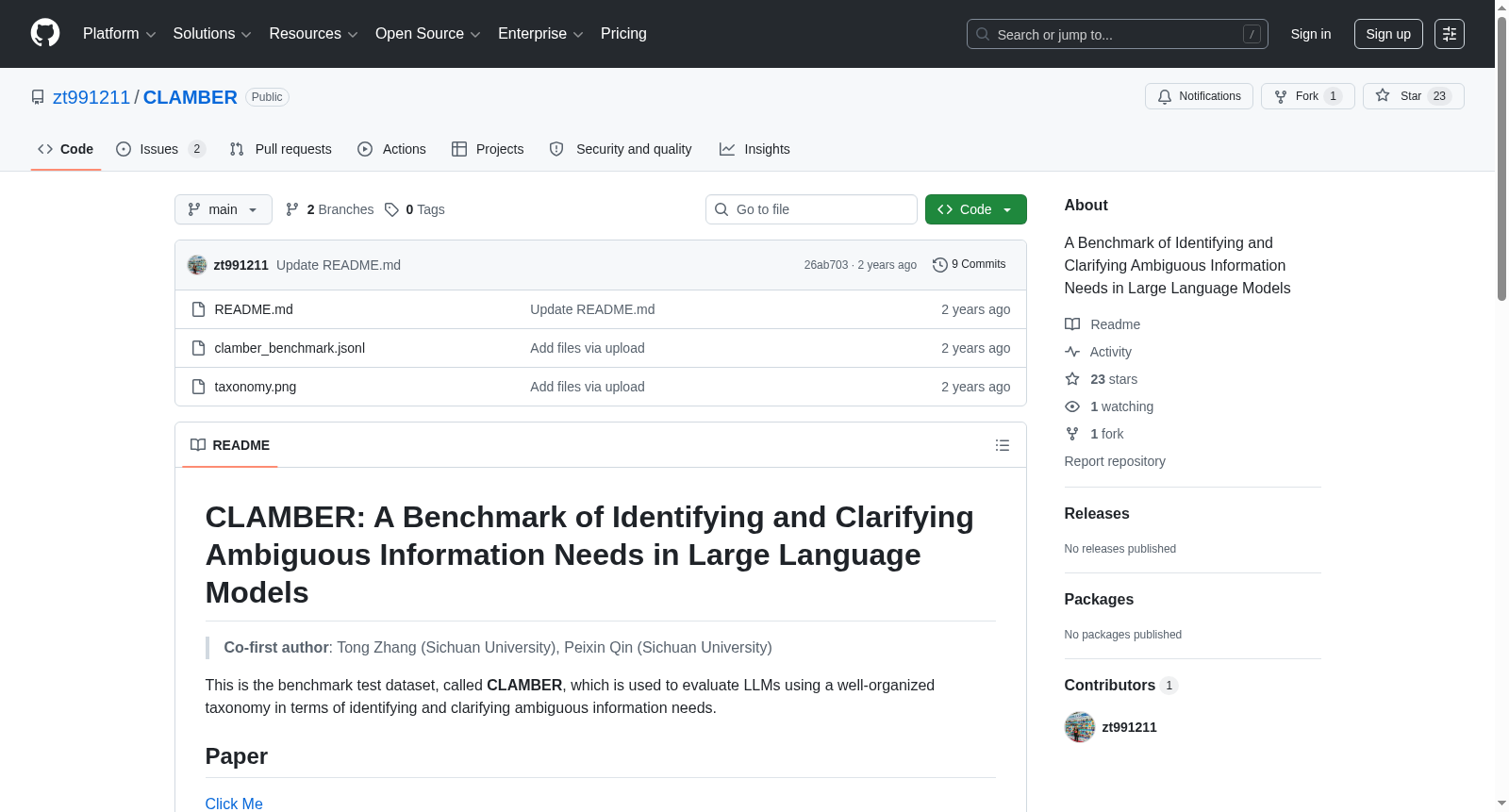View the 0 Tags link
Viewport: 1509px width, 812px height.
pos(415,209)
